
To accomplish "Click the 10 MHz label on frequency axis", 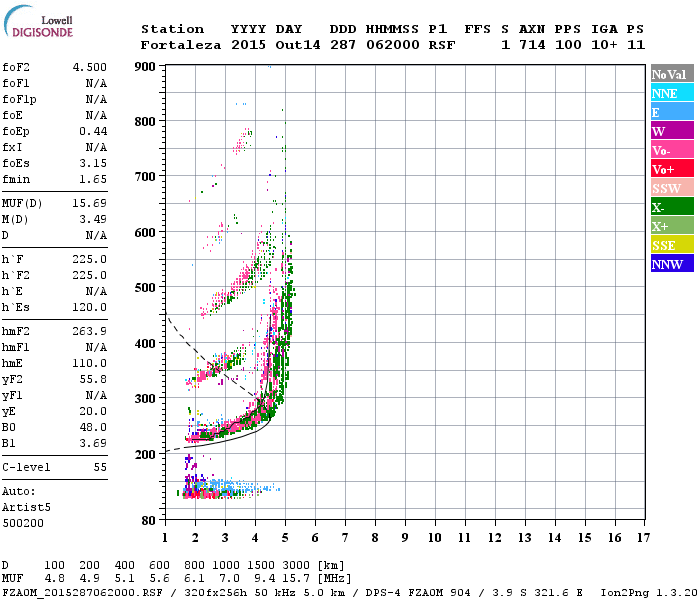I will click(x=435, y=538).
